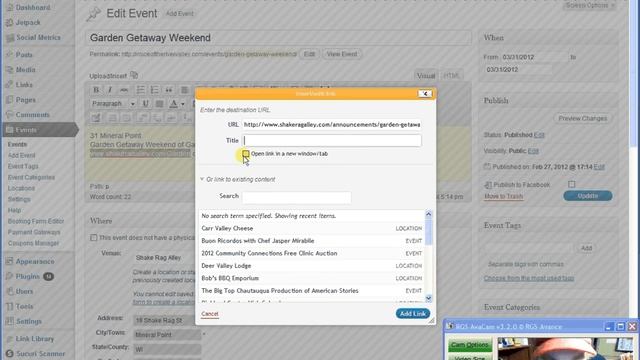
Task: Click the Appearance sidebar icon
Action: coord(9,261)
